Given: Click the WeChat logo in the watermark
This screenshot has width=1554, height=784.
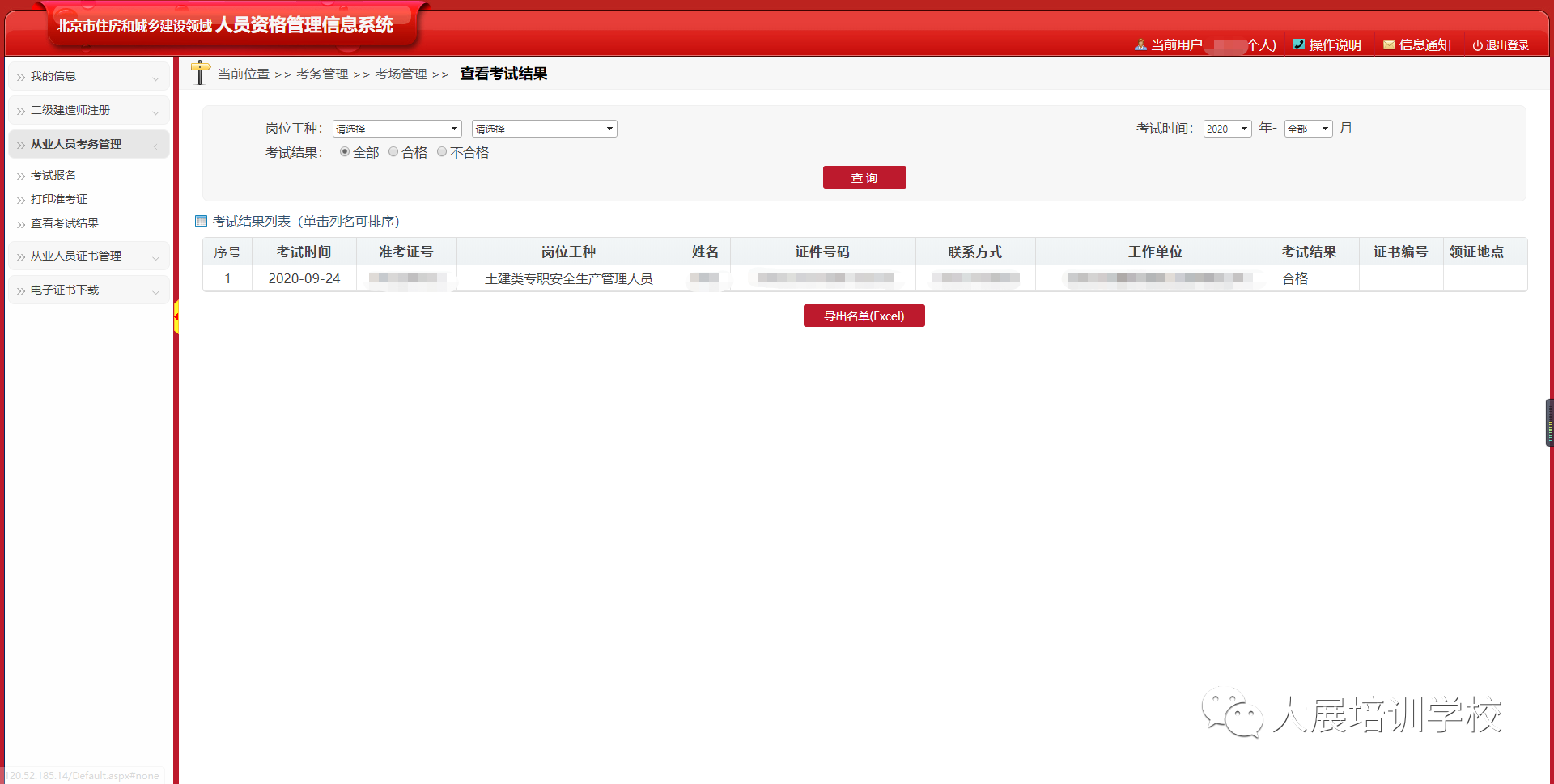Looking at the screenshot, I should point(1231,713).
